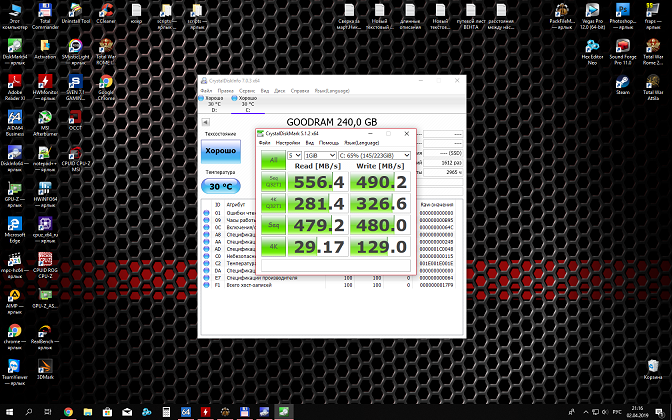This screenshot has height=420, width=672.
Task: Open the Правка menu in CrystalDiskInfo
Action: [x=225, y=91]
